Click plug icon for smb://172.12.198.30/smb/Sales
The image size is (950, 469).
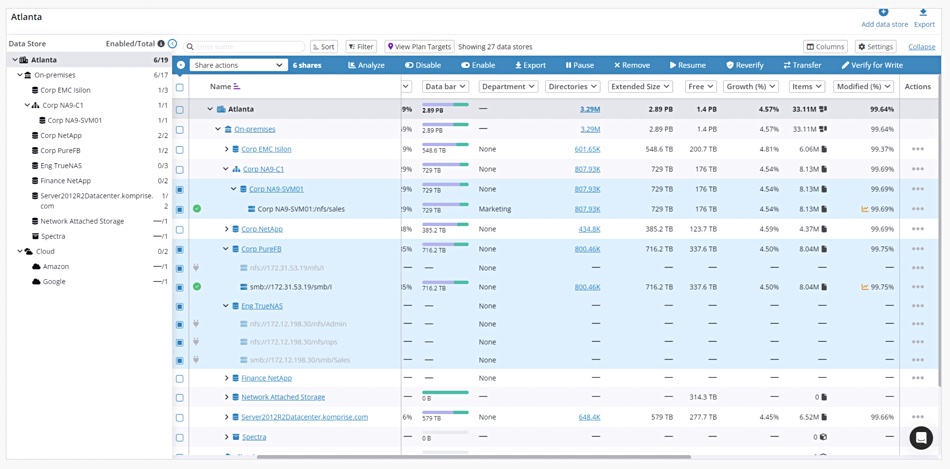[x=196, y=360]
